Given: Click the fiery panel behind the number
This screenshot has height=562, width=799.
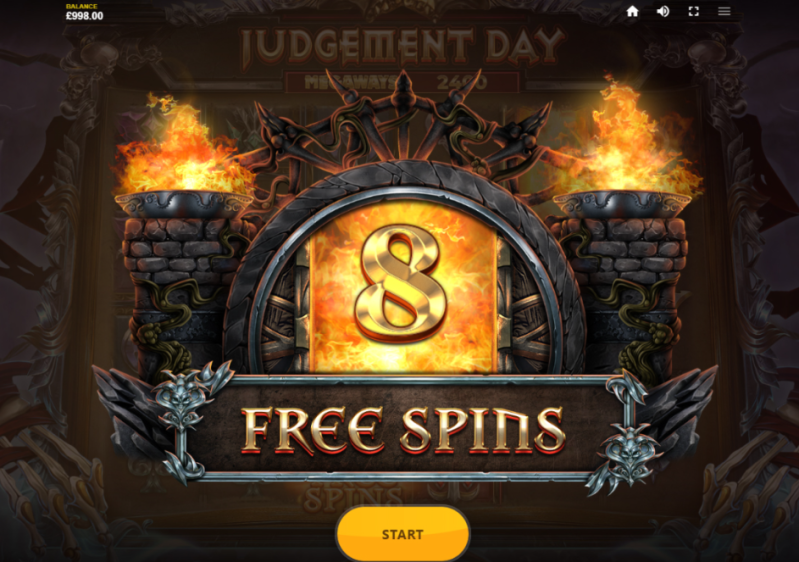Looking at the screenshot, I should coord(403,286).
